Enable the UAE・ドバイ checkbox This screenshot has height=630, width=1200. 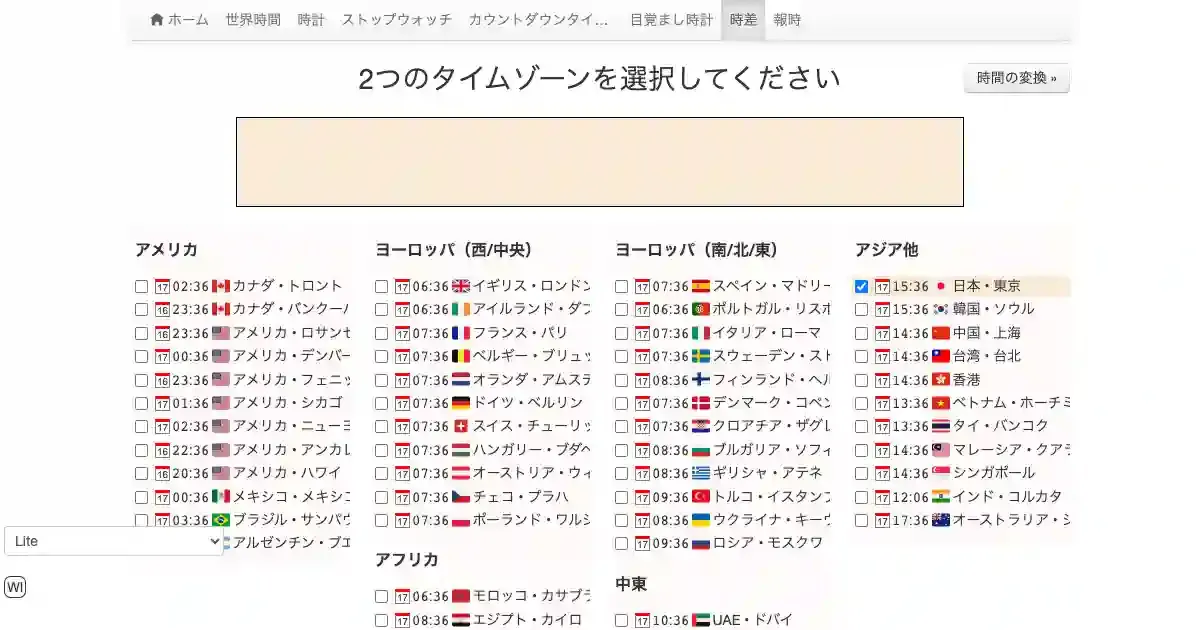tap(621, 621)
